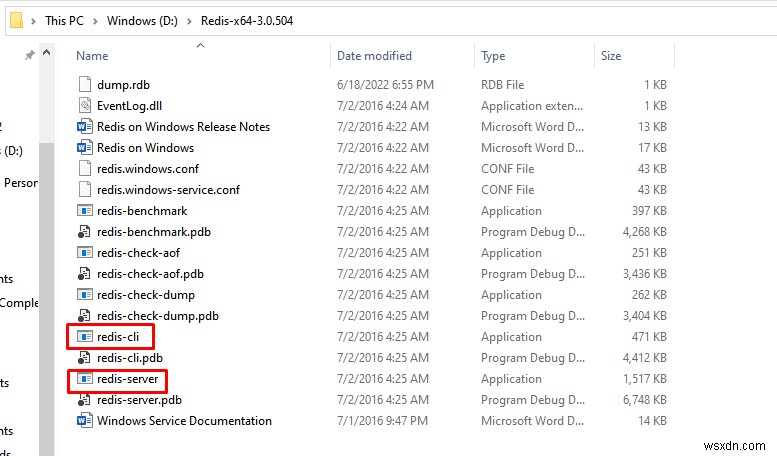Sort files by the Size column header
This screenshot has width=777, height=456.
pyautogui.click(x=611, y=56)
